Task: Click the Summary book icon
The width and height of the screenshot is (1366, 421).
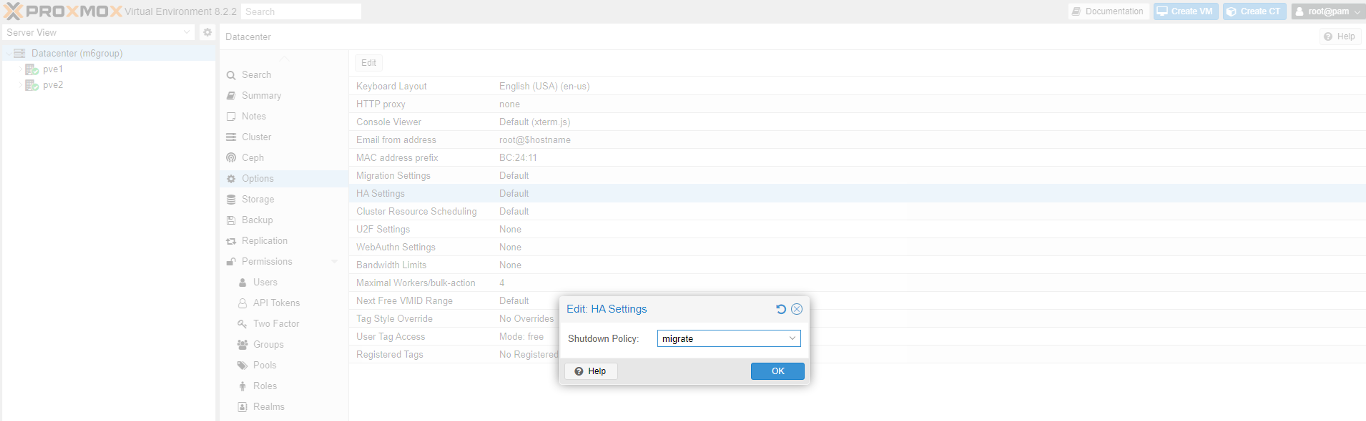Action: coord(231,96)
